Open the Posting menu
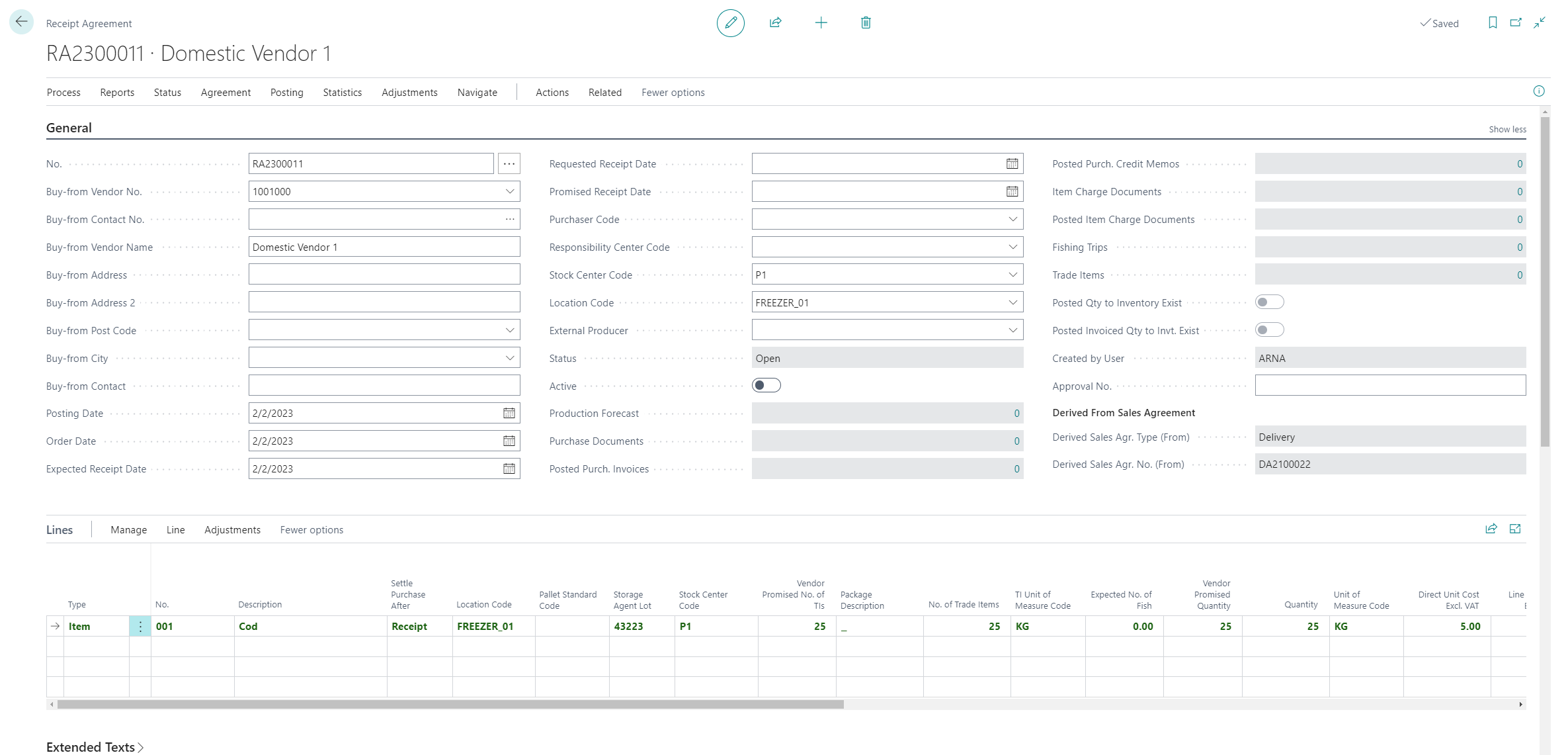Viewport: 1568px width, 755px height. tap(286, 93)
